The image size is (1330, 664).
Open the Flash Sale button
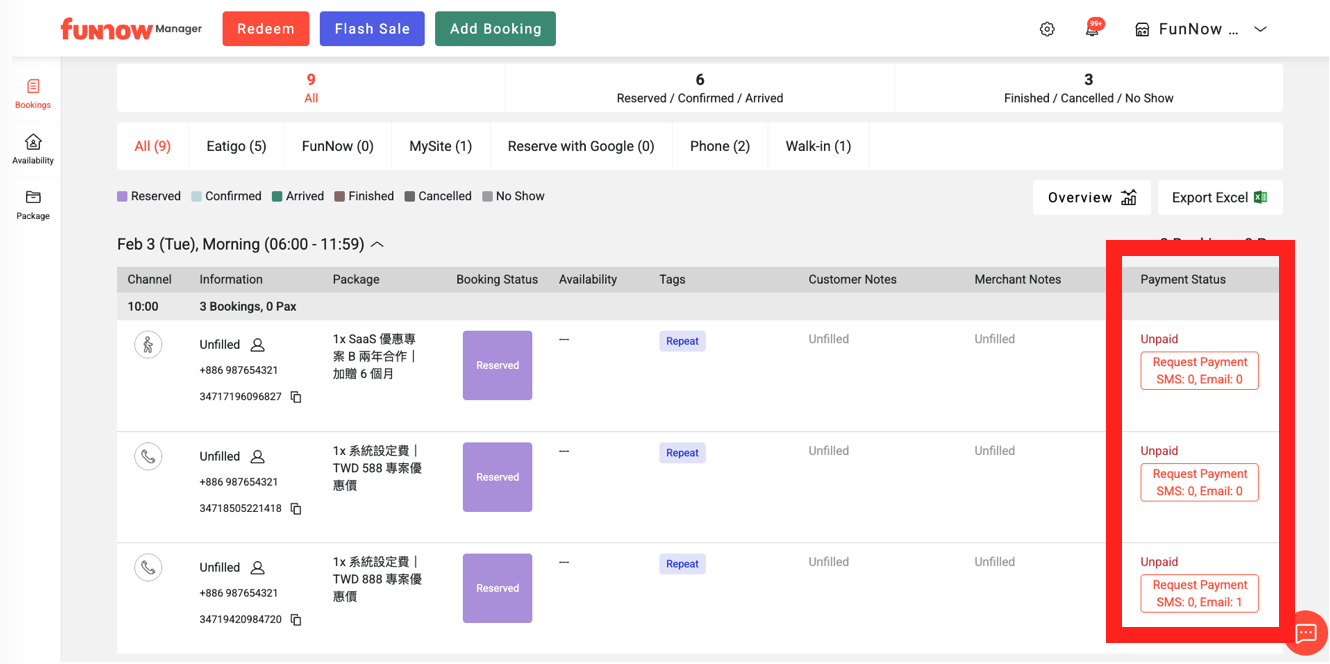[x=372, y=29]
